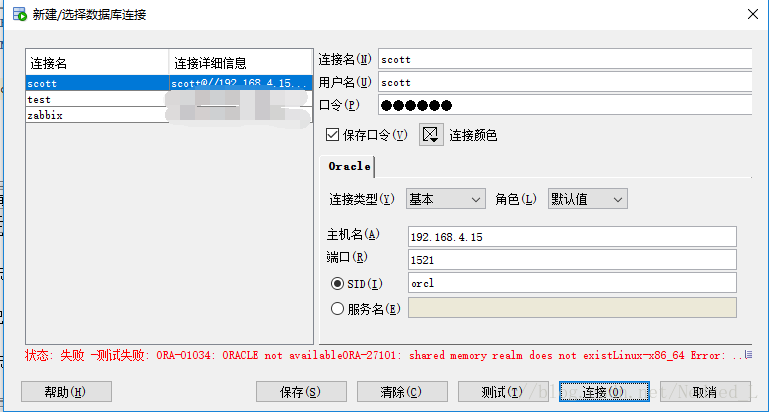Toggle the 保存口令 save password checkbox
The height and width of the screenshot is (412, 769).
tap(333, 134)
